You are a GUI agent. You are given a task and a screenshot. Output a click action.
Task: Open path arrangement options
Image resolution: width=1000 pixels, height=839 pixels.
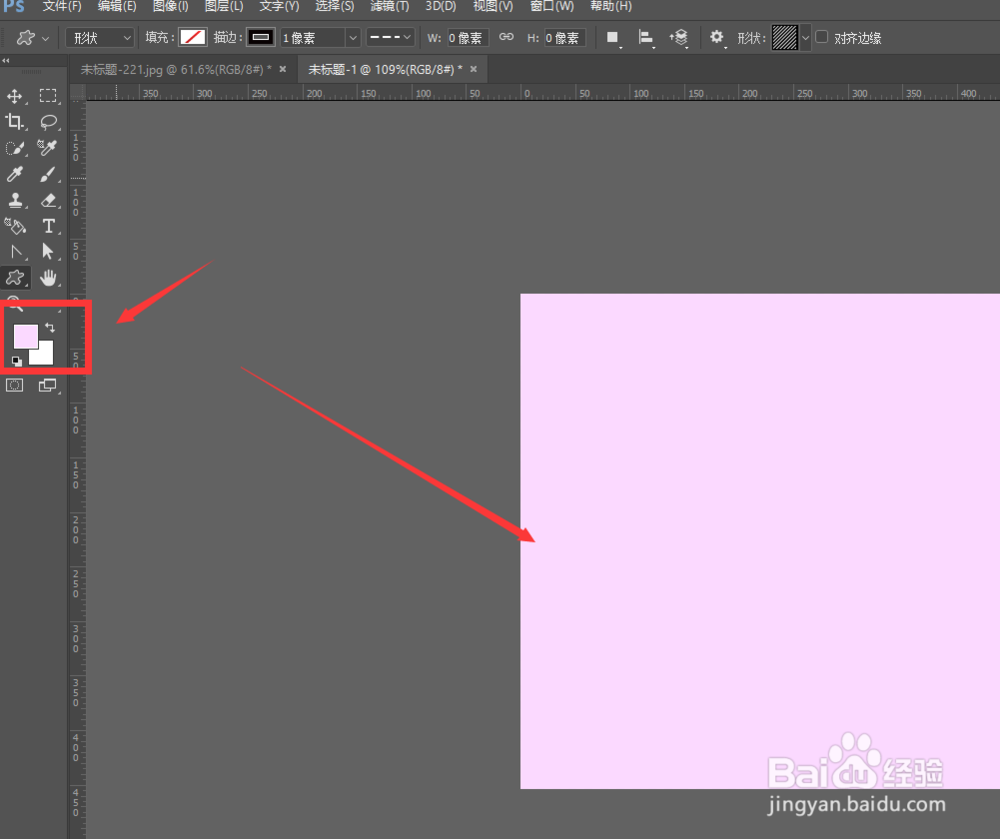(x=679, y=38)
